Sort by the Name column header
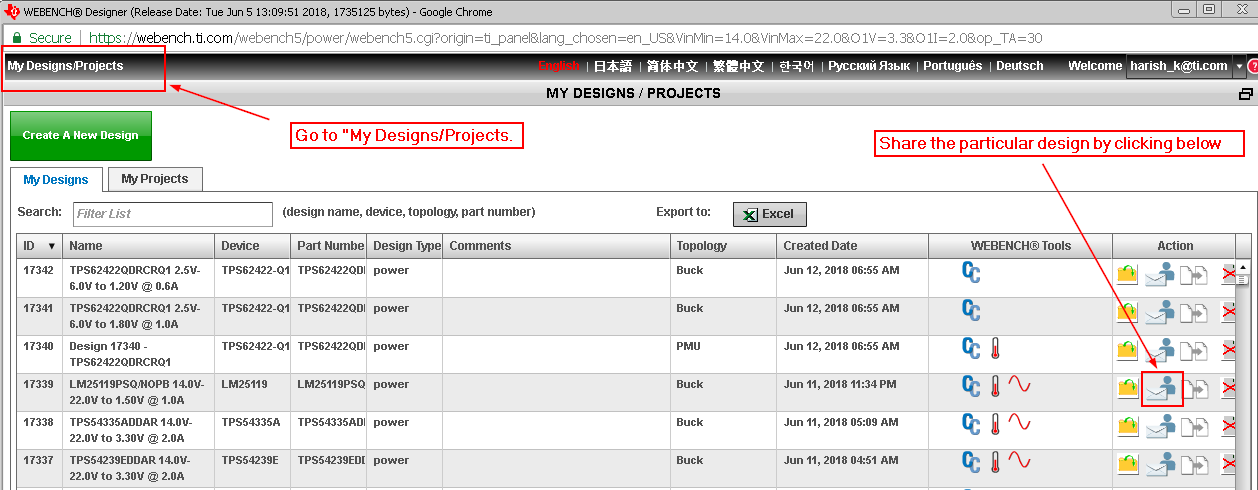The width and height of the screenshot is (1258, 490). 139,246
